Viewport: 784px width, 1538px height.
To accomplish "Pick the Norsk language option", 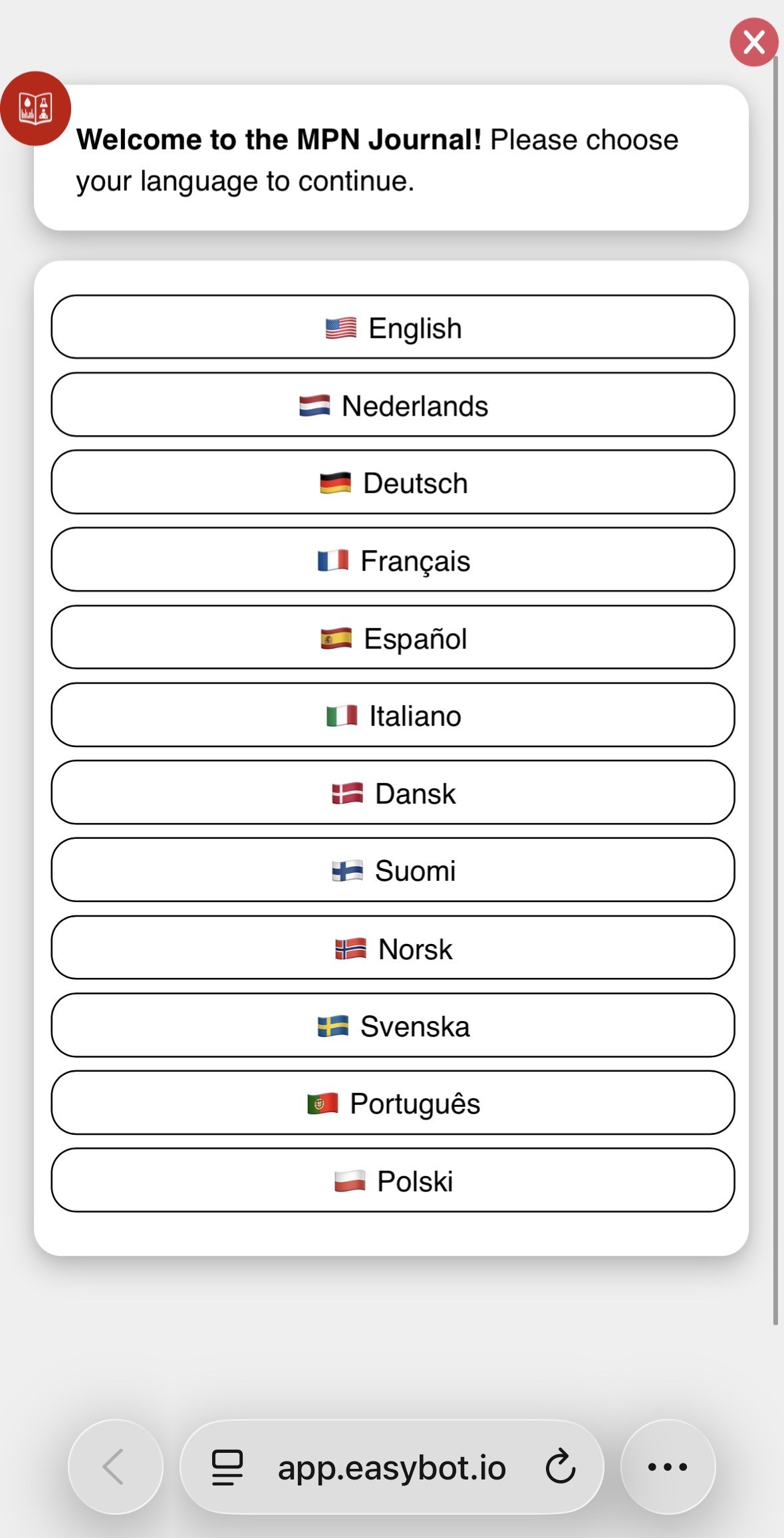I will pos(393,948).
